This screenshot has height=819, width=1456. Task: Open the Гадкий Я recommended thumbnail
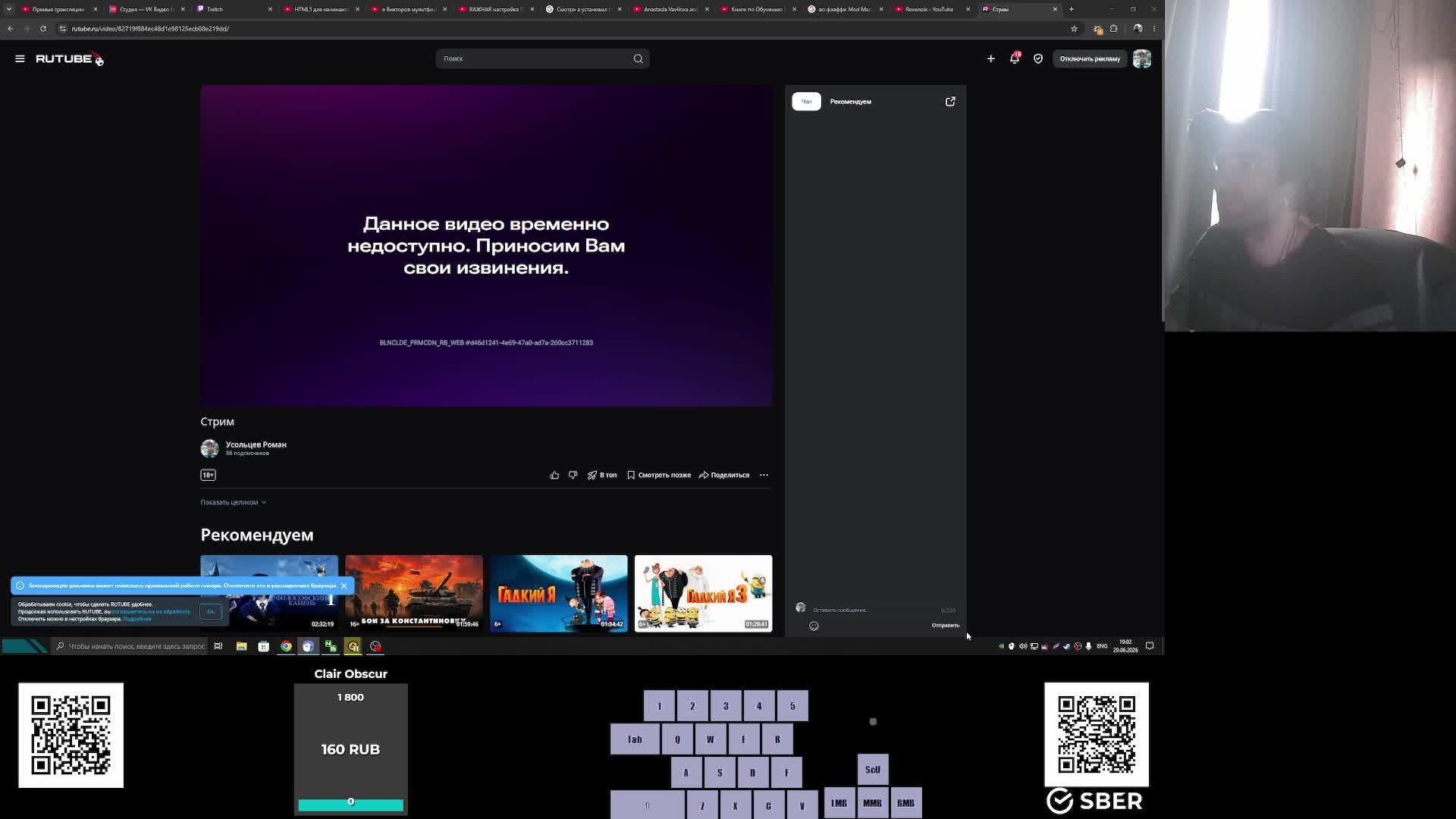click(x=558, y=593)
